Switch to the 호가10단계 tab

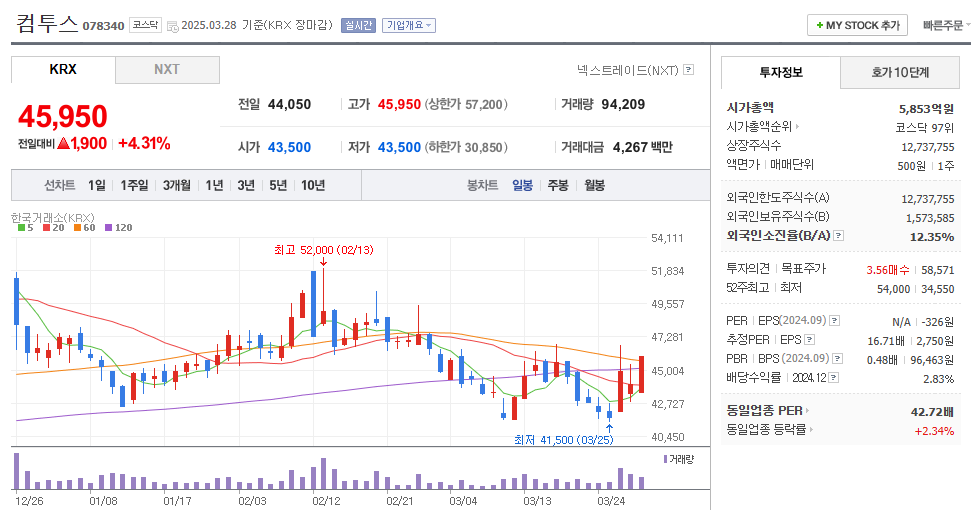pyautogui.click(x=900, y=72)
